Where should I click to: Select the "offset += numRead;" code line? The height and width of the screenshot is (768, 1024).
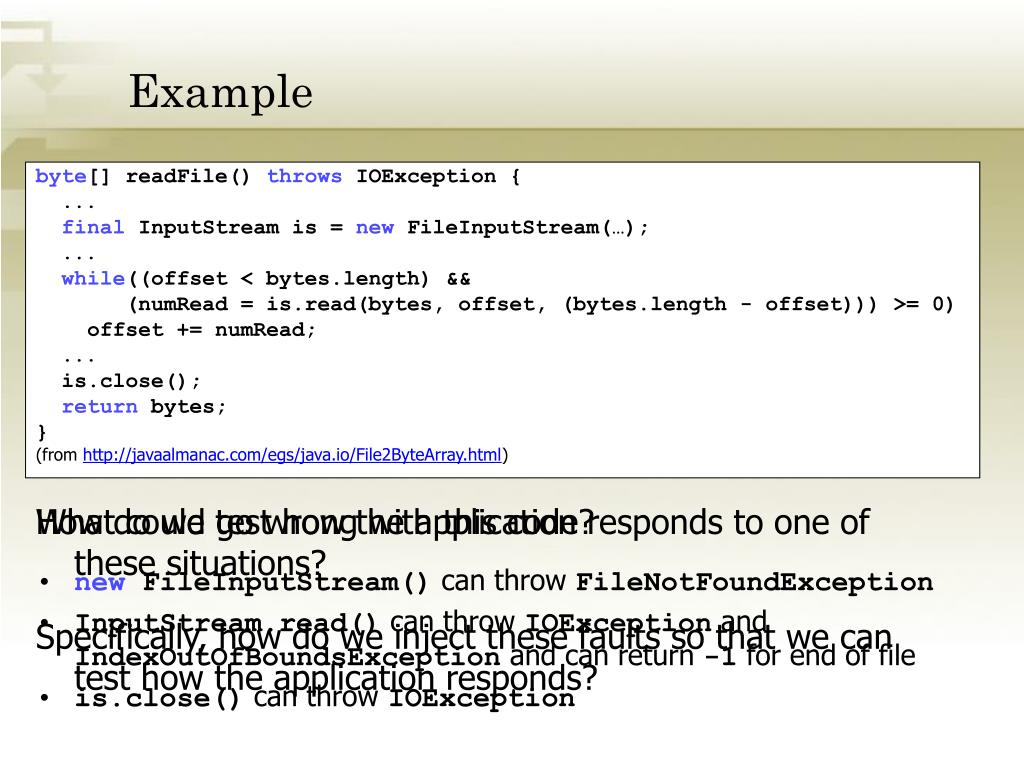point(201,330)
